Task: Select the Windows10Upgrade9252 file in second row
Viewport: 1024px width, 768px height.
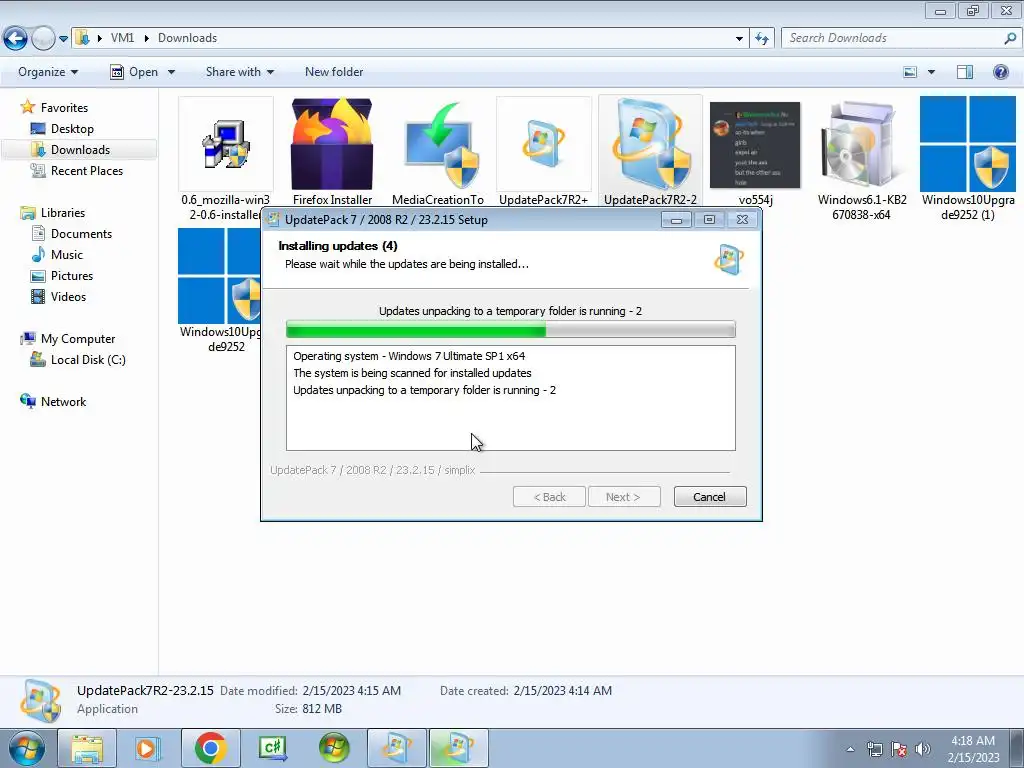Action: [219, 276]
